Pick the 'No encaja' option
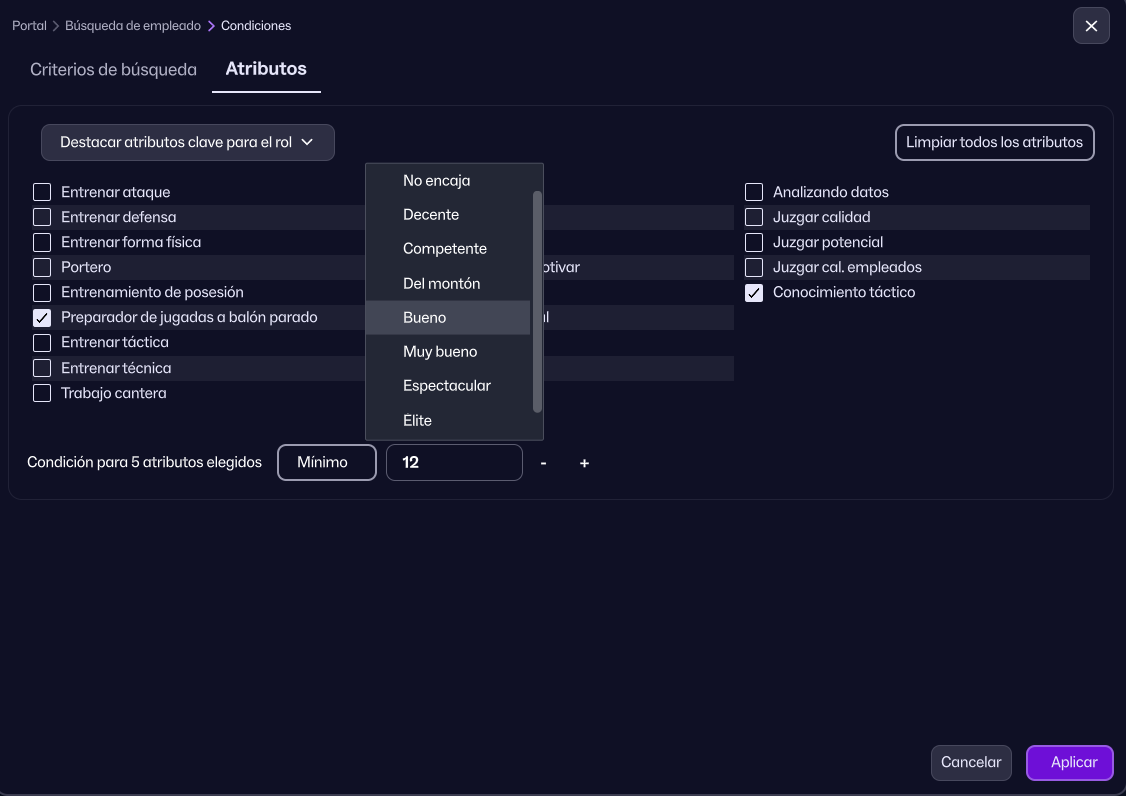The image size is (1126, 796). [436, 181]
